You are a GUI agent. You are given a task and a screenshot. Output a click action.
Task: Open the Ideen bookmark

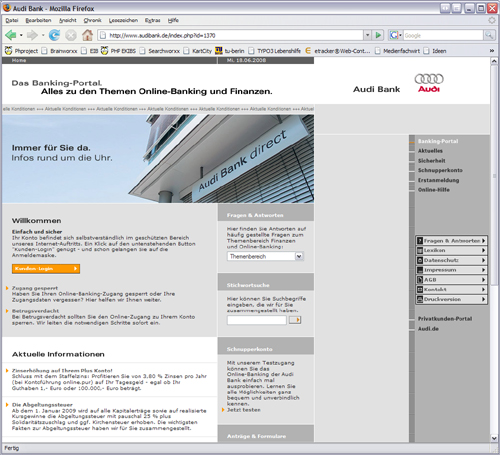[435, 51]
